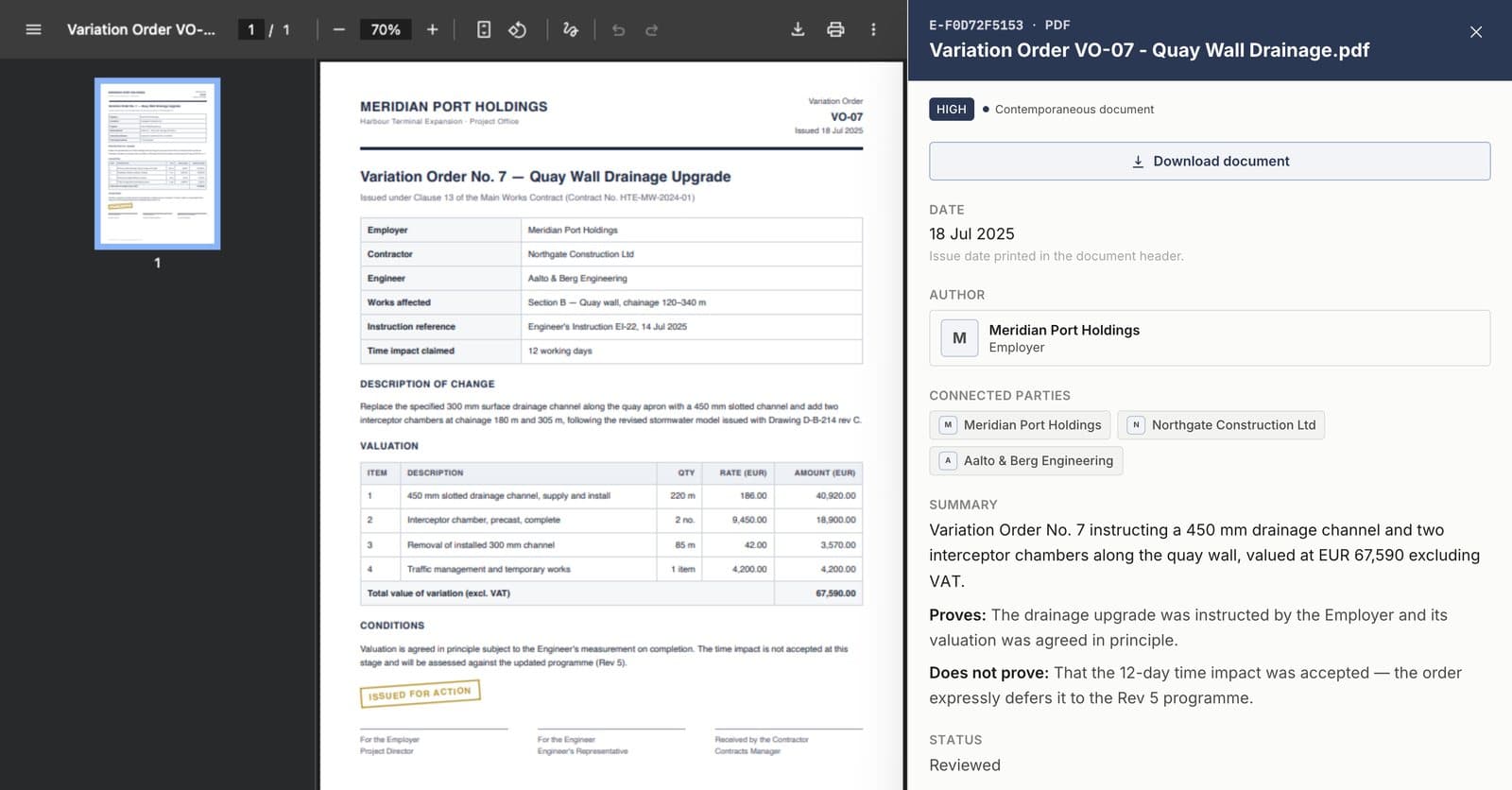Click the document ID E-F0D72F5153

coord(976,26)
